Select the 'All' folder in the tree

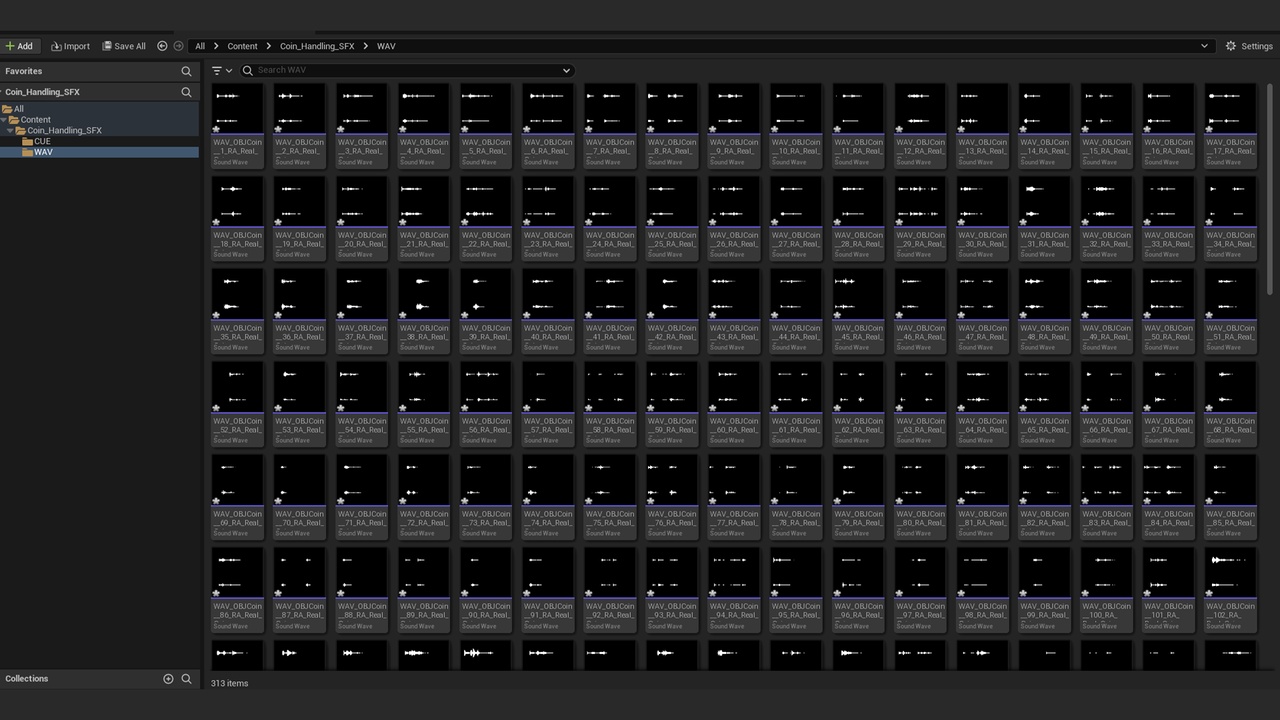click(x=19, y=109)
